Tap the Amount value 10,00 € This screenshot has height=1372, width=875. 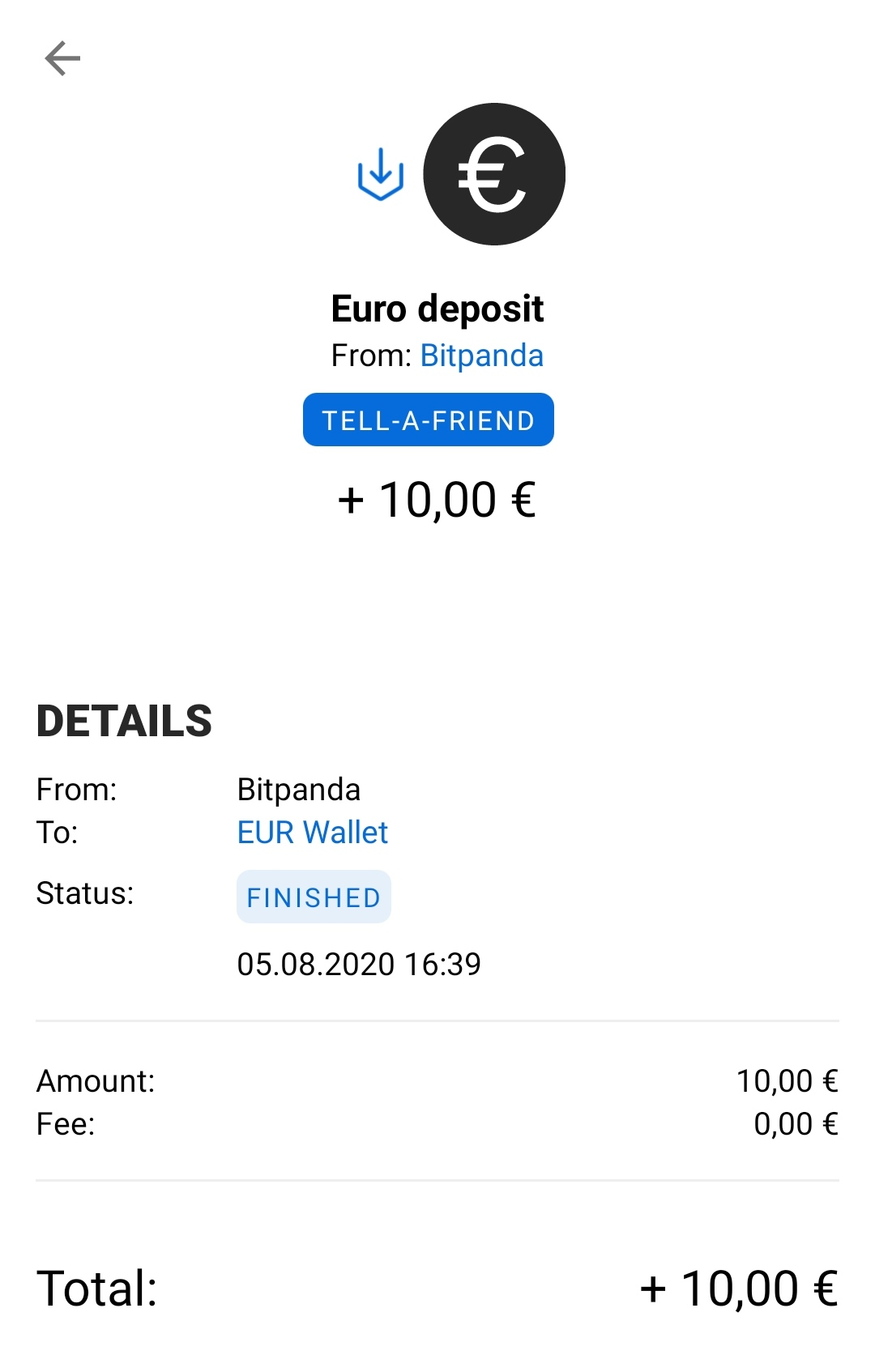(787, 1081)
